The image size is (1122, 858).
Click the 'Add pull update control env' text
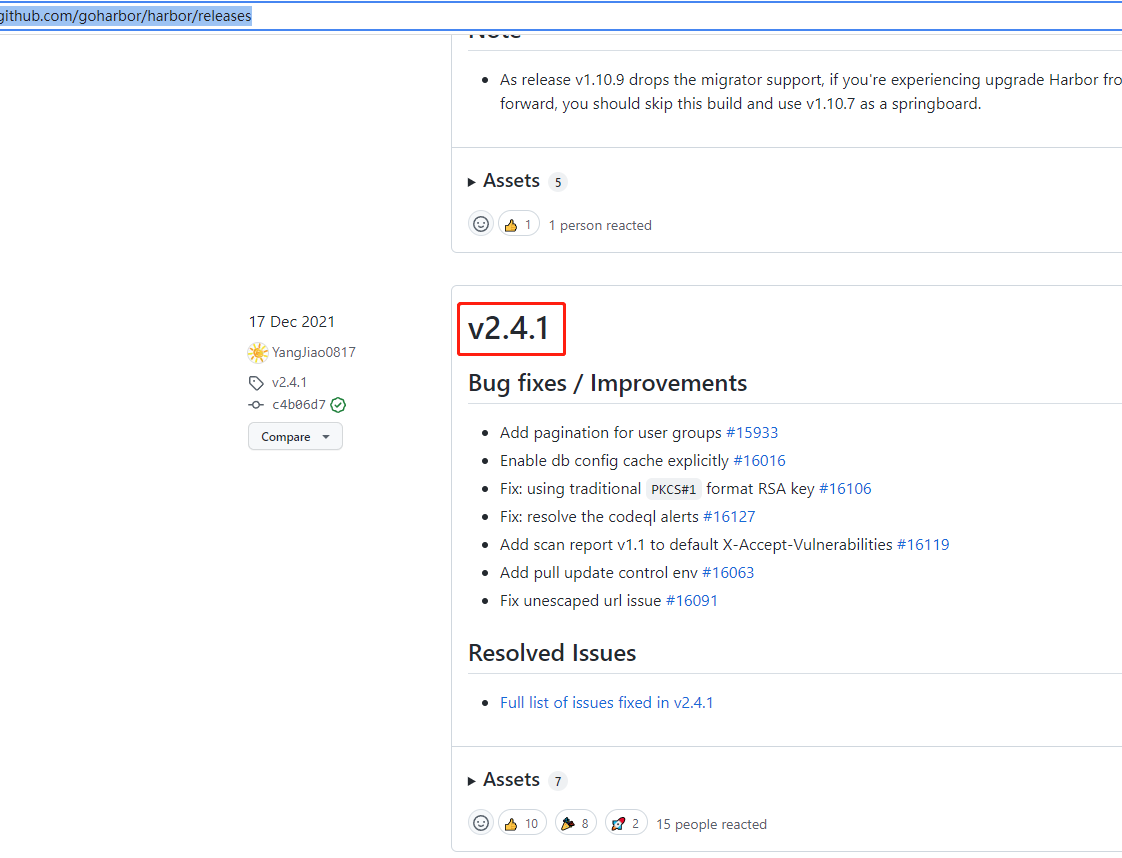click(598, 572)
